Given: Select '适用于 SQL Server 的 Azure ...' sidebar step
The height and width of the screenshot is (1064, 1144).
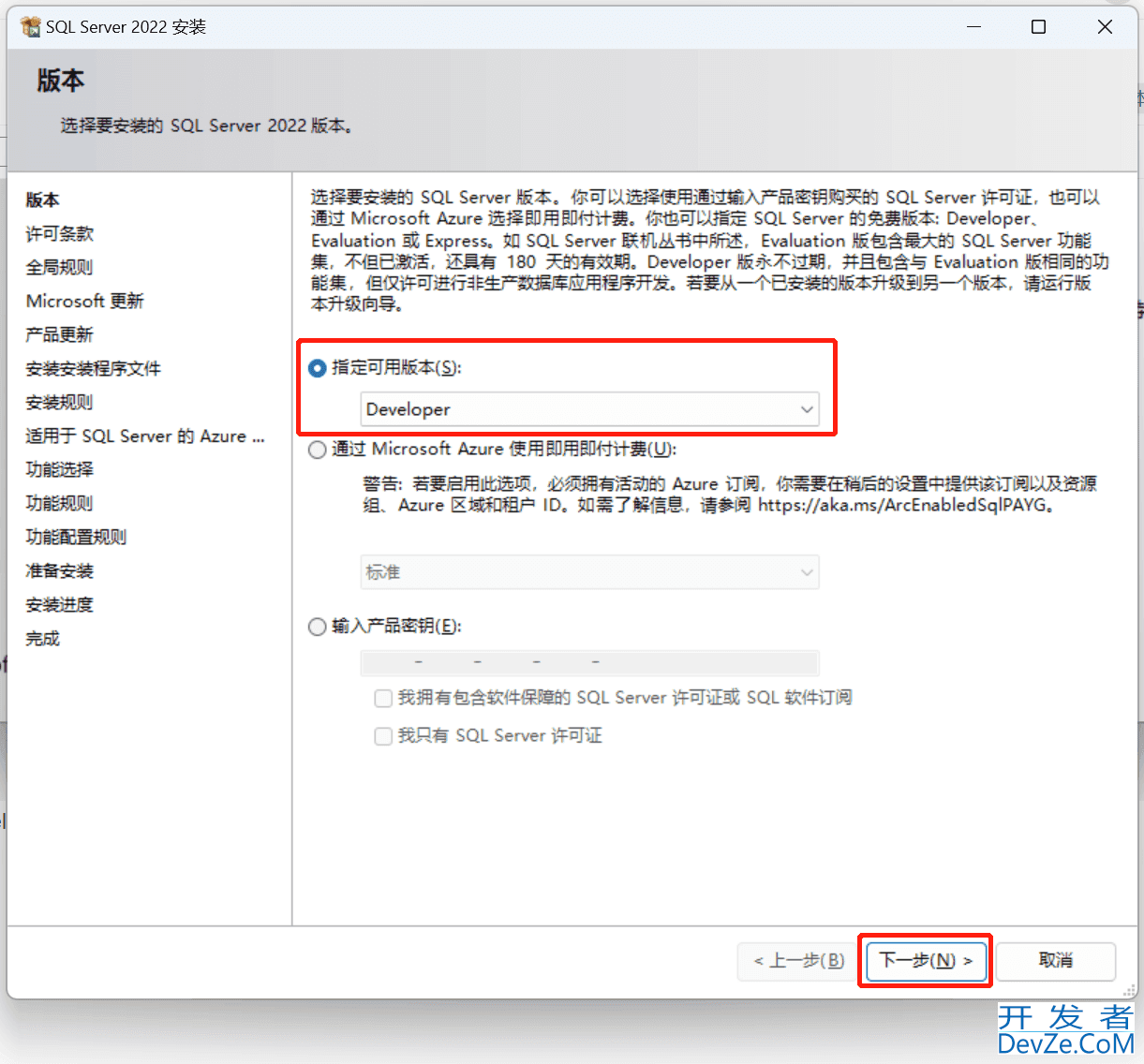Looking at the screenshot, I should (x=145, y=436).
